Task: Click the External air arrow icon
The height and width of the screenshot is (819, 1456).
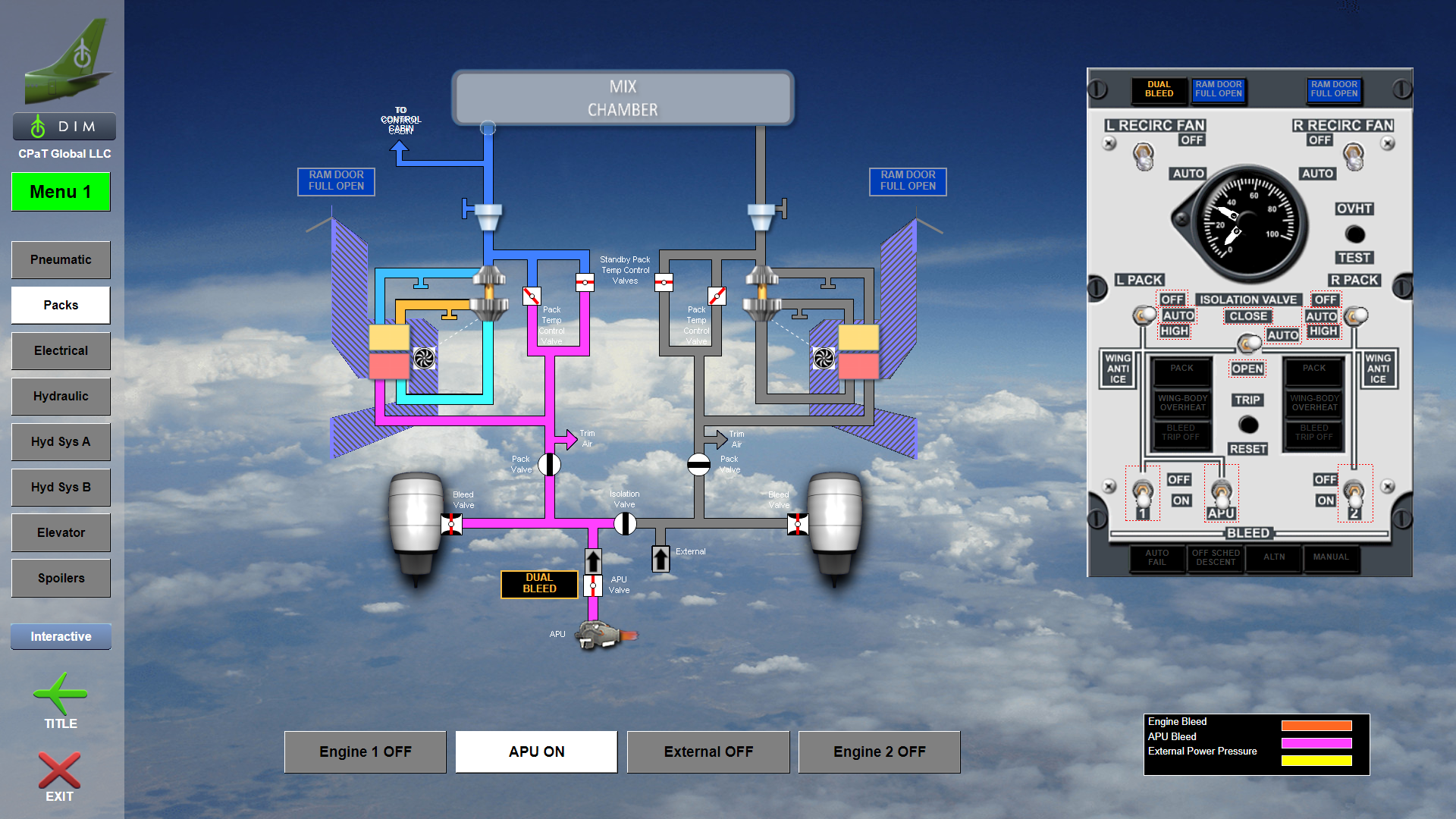Action: point(661,559)
